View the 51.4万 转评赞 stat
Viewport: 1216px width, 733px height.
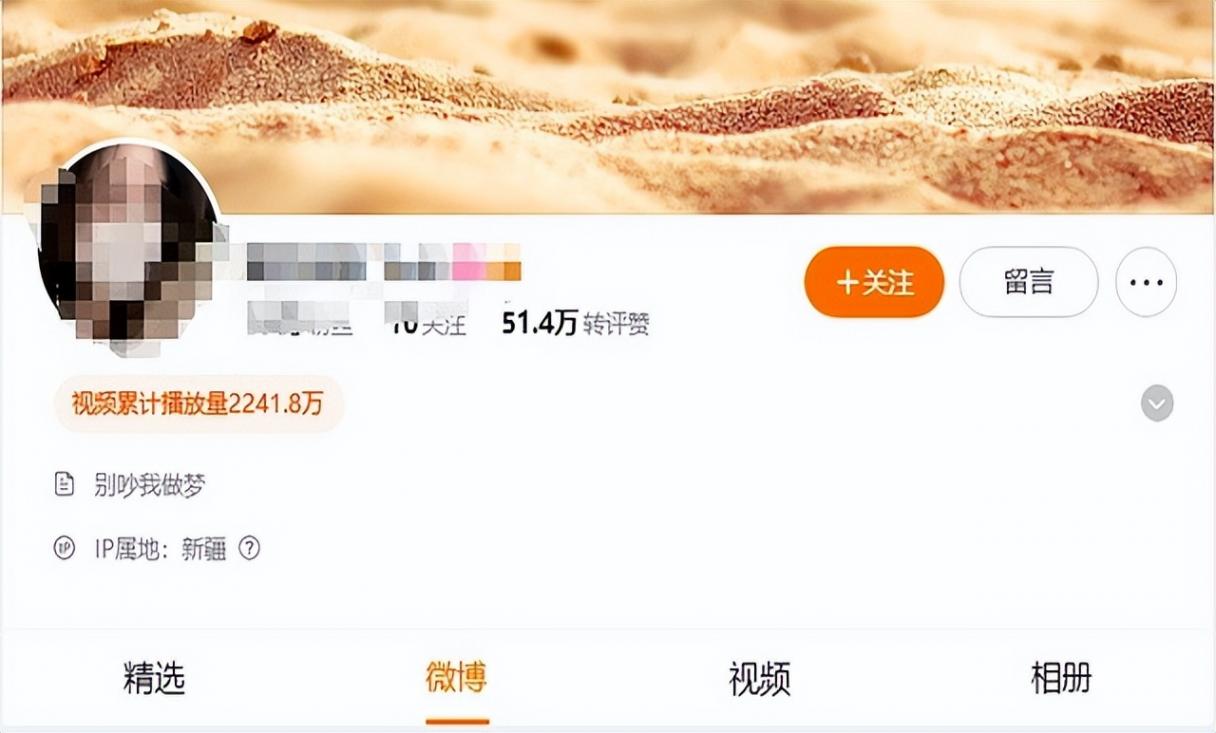[575, 324]
